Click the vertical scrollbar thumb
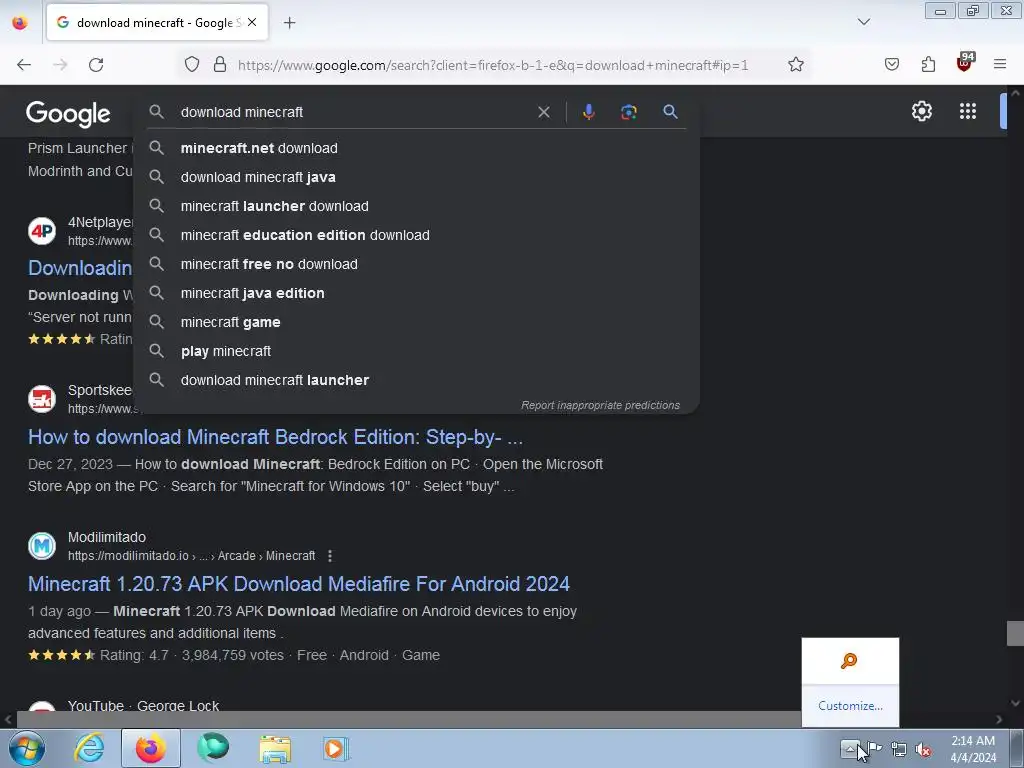Image resolution: width=1024 pixels, height=768 pixels. 1016,633
